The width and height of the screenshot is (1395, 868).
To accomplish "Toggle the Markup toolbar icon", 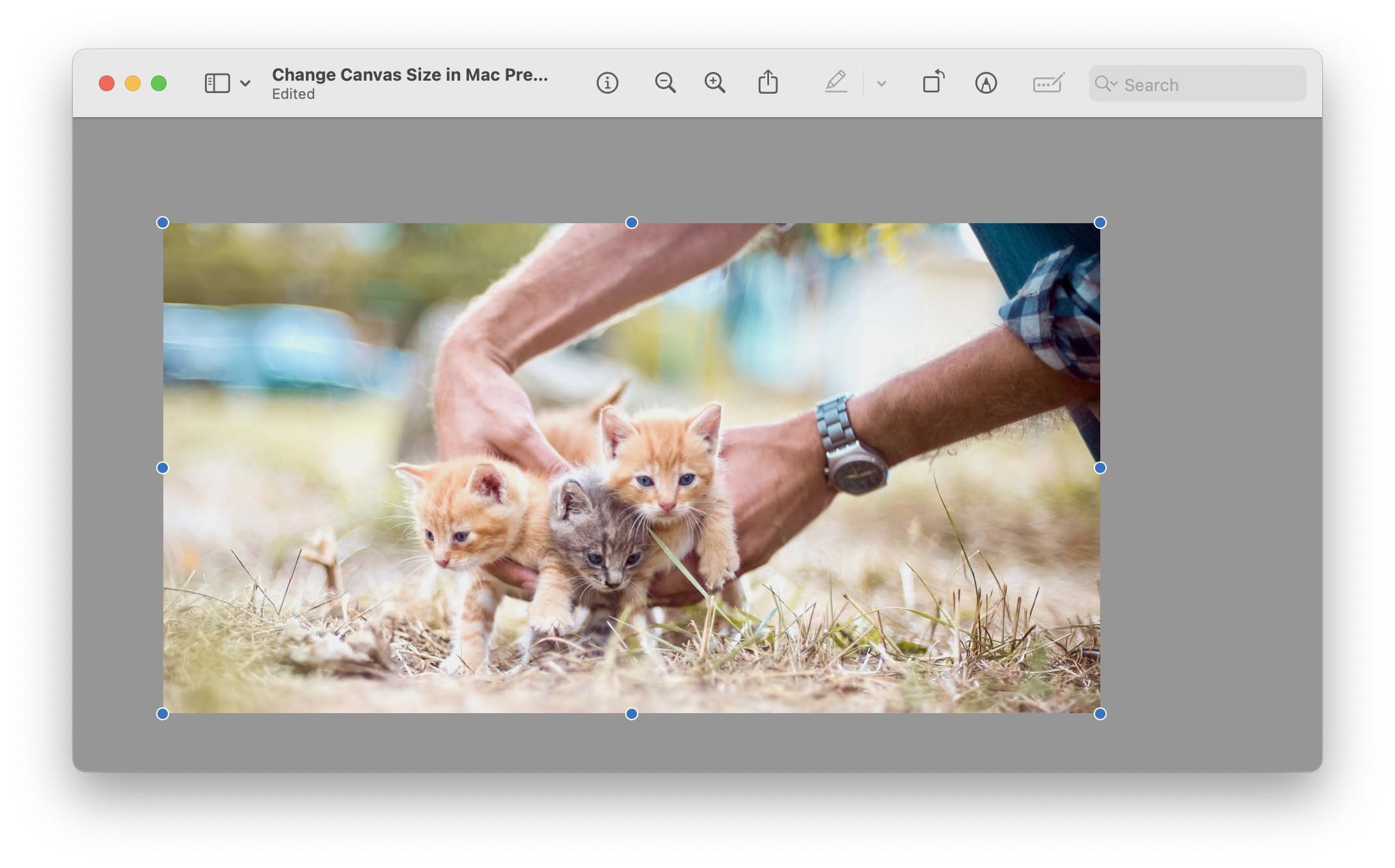I will 986,83.
